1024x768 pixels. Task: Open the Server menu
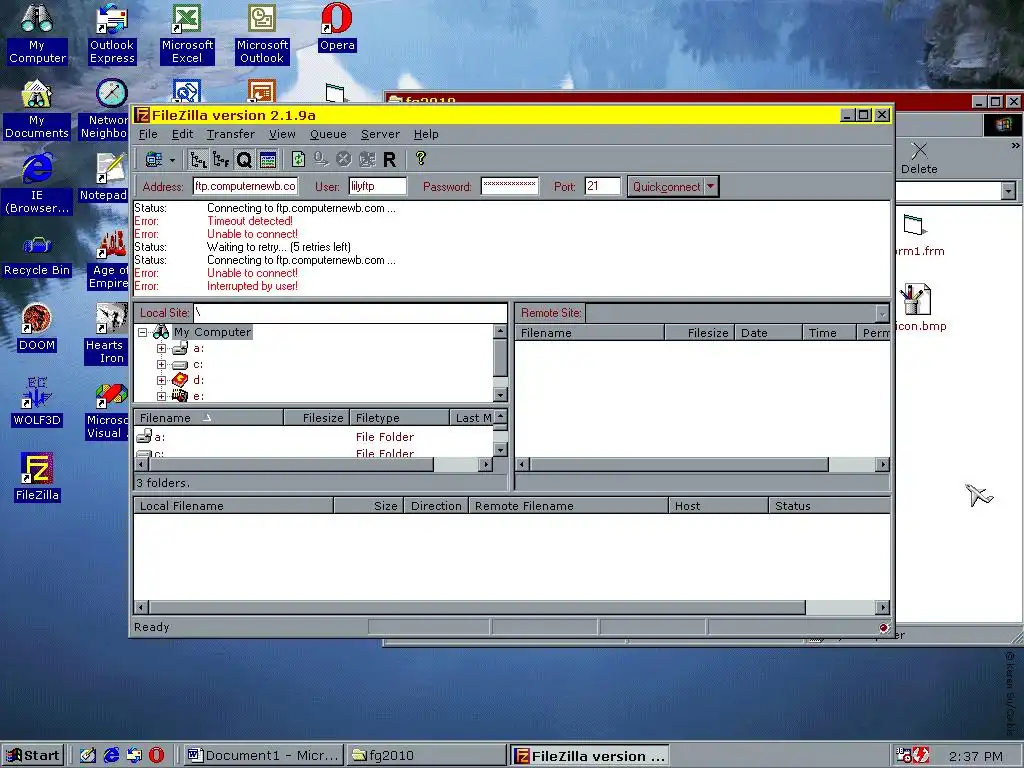coord(380,134)
